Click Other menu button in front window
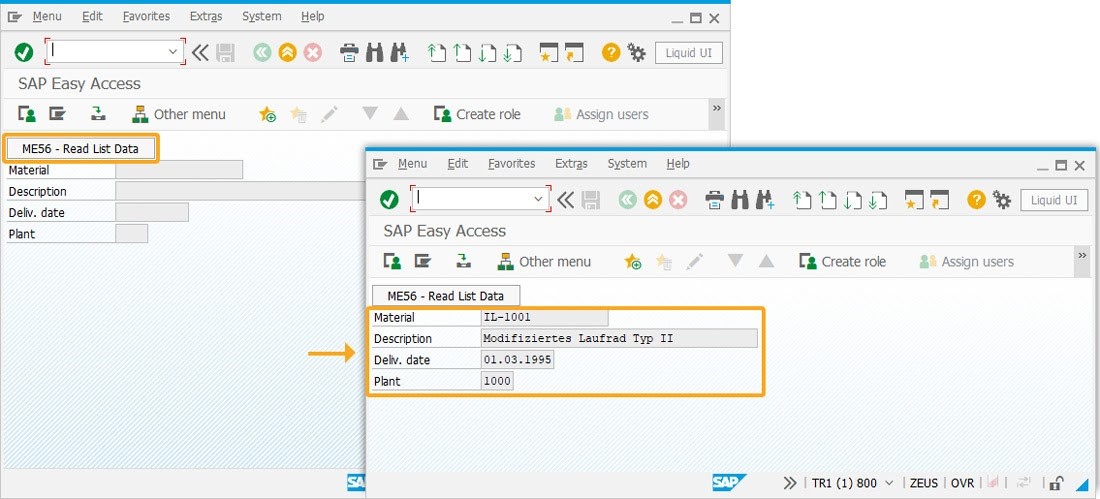This screenshot has width=1100, height=499. [x=544, y=262]
